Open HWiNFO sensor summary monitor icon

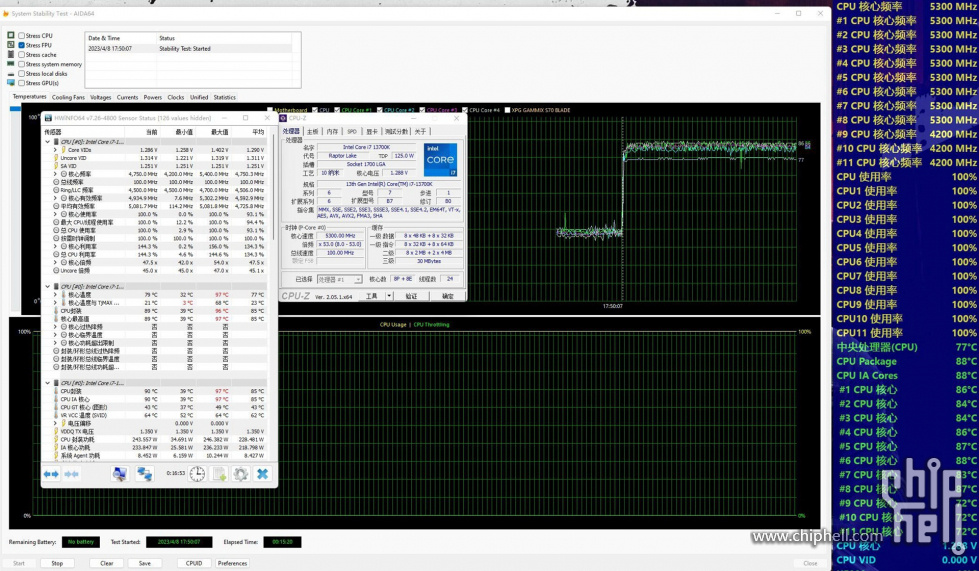(x=120, y=474)
